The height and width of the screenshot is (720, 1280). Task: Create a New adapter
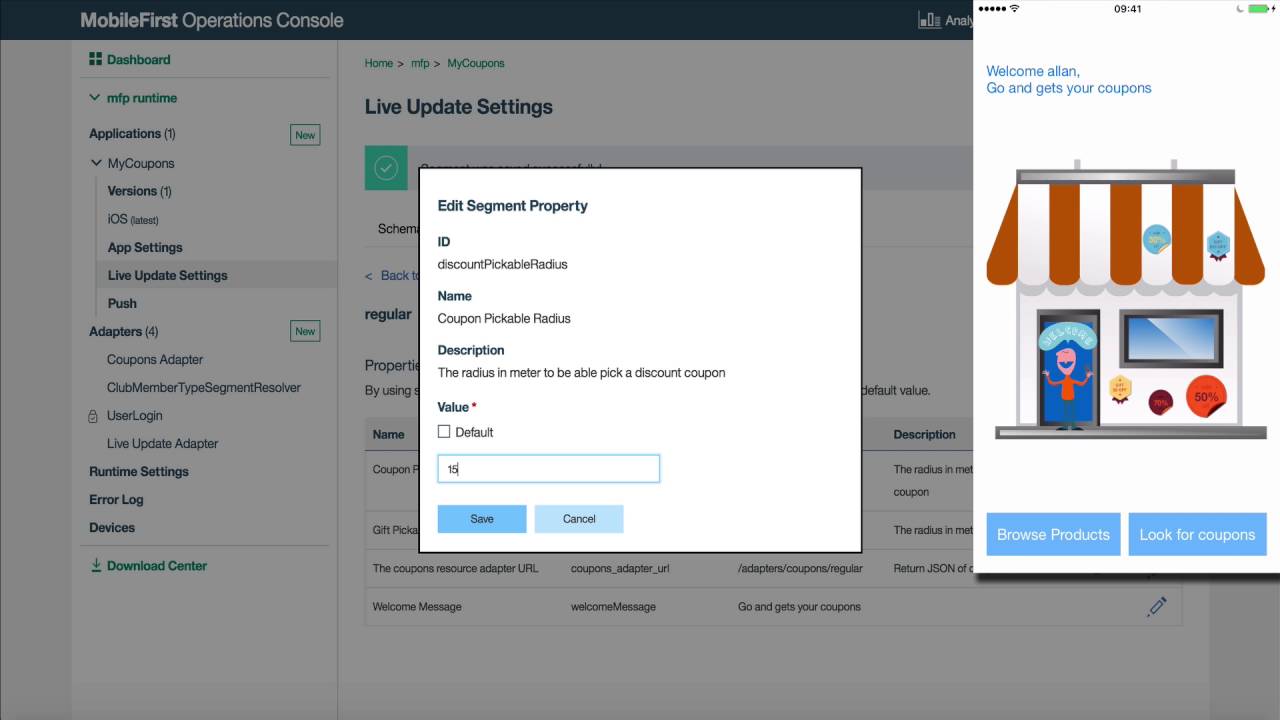click(x=305, y=331)
